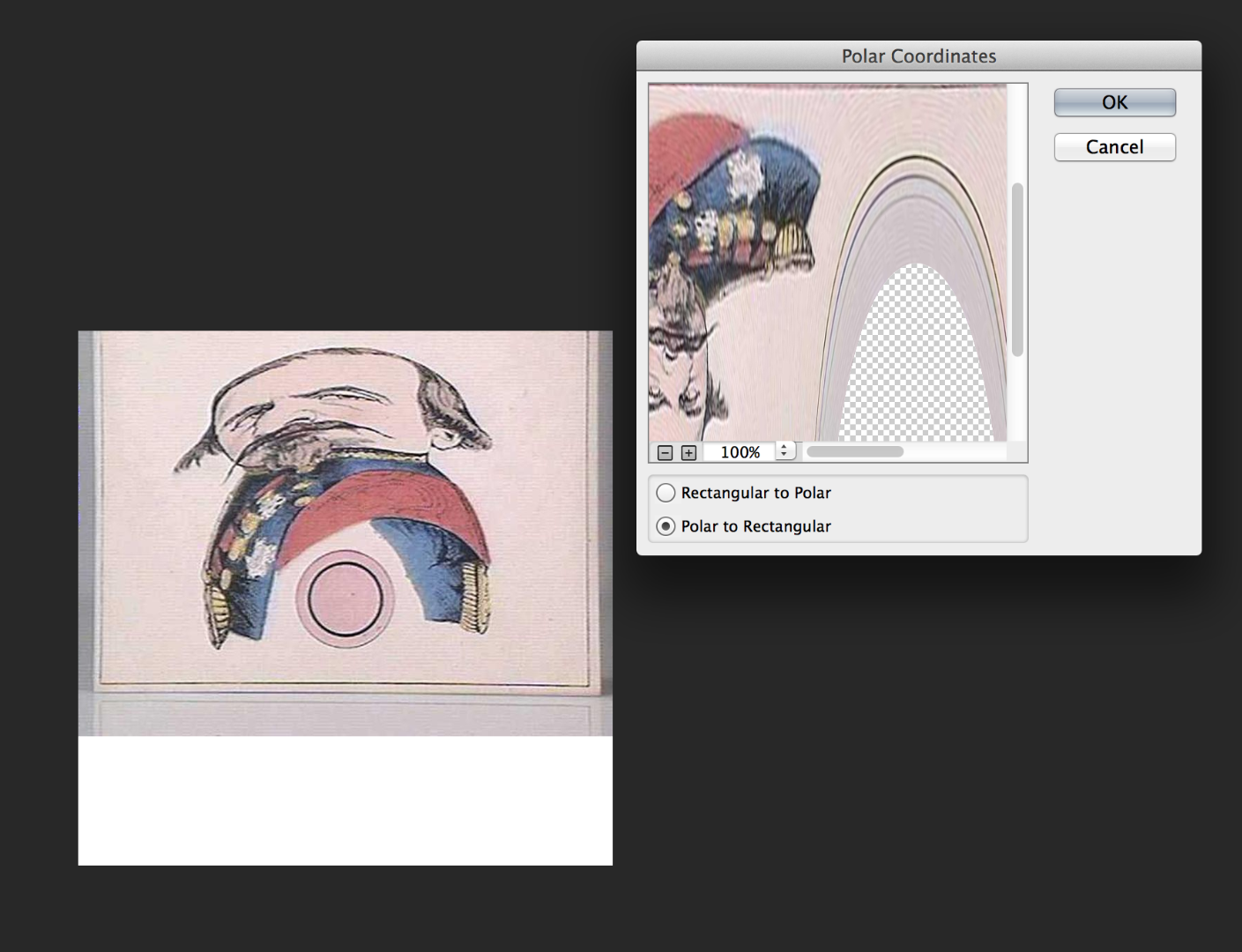Open the preview zoom percentage stepper
The width and height of the screenshot is (1242, 952).
tap(785, 451)
